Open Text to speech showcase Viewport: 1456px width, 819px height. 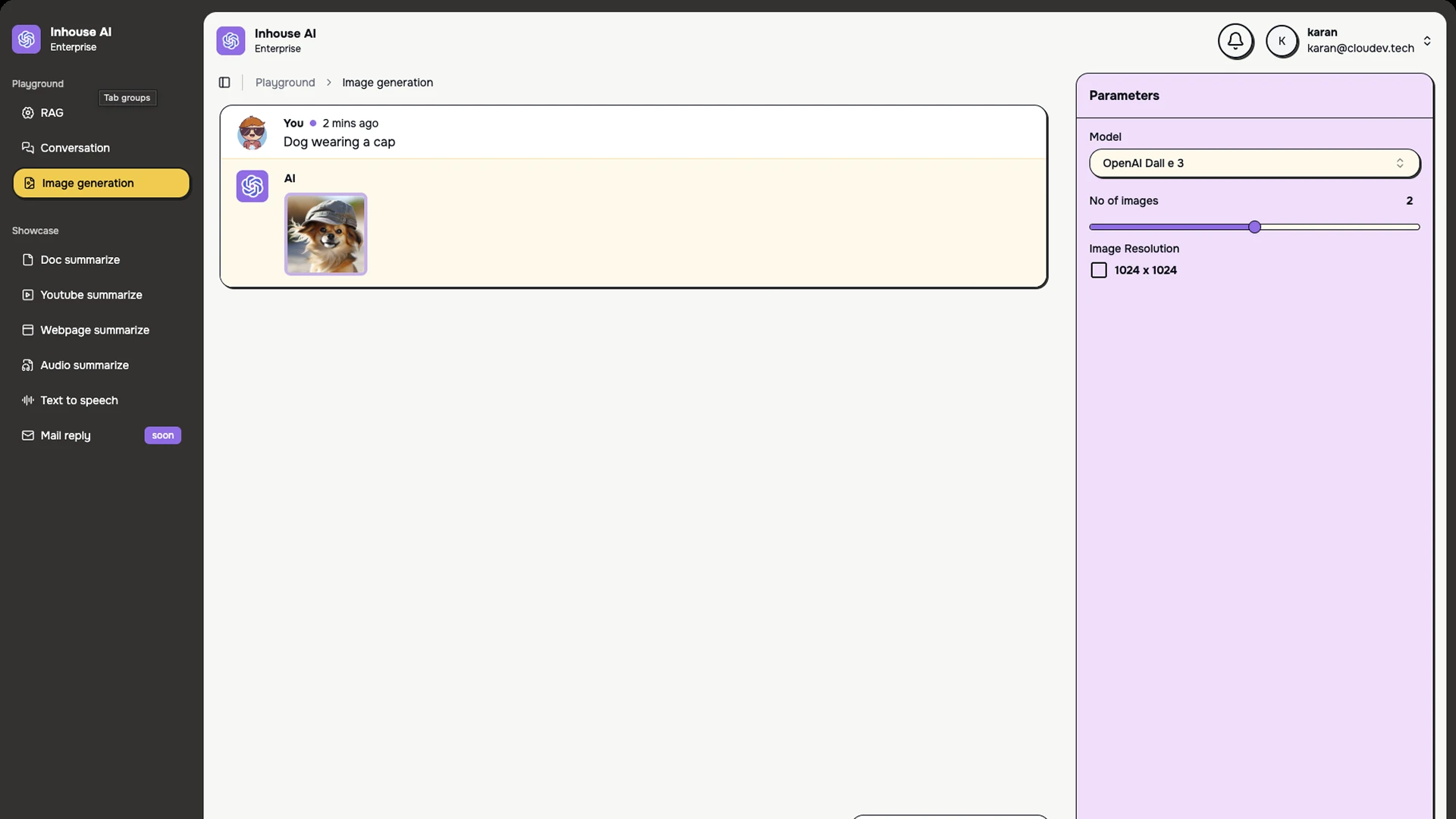coord(101,400)
